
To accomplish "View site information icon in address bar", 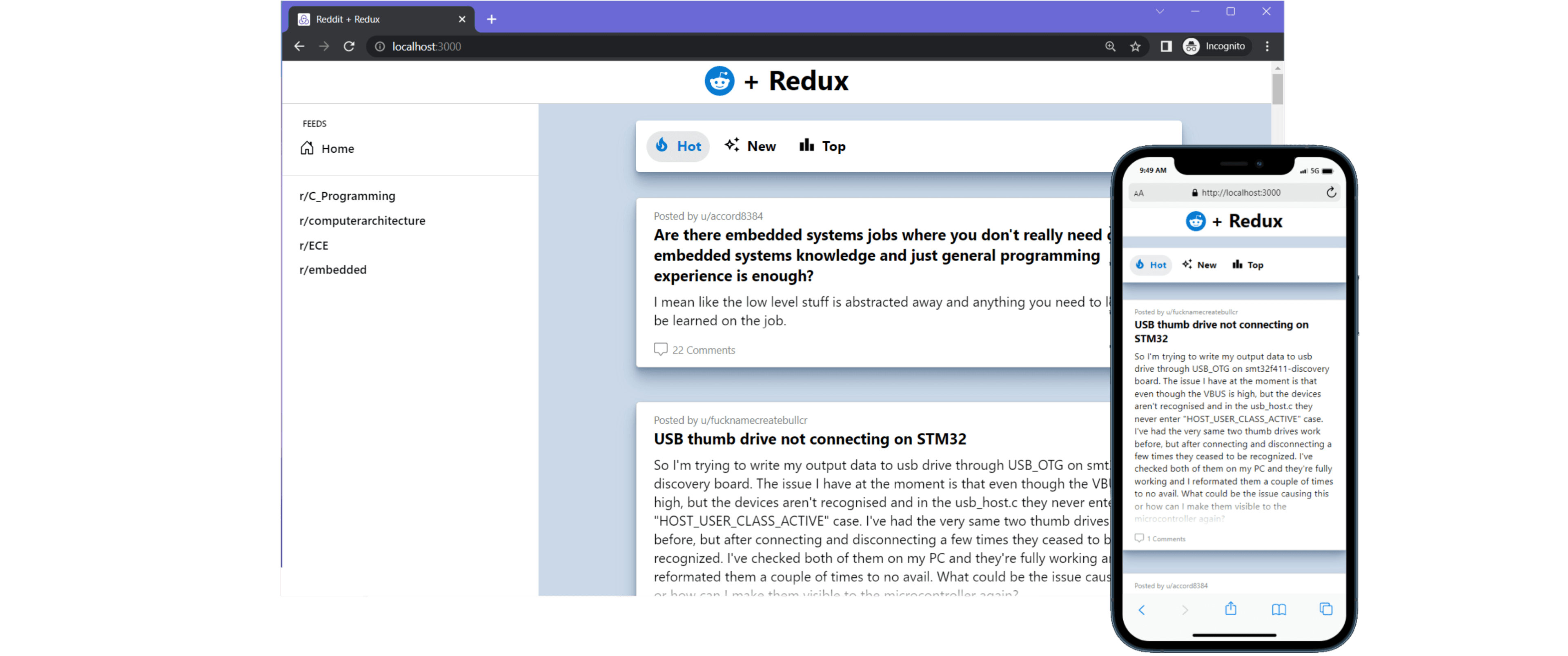I will pyautogui.click(x=379, y=46).
